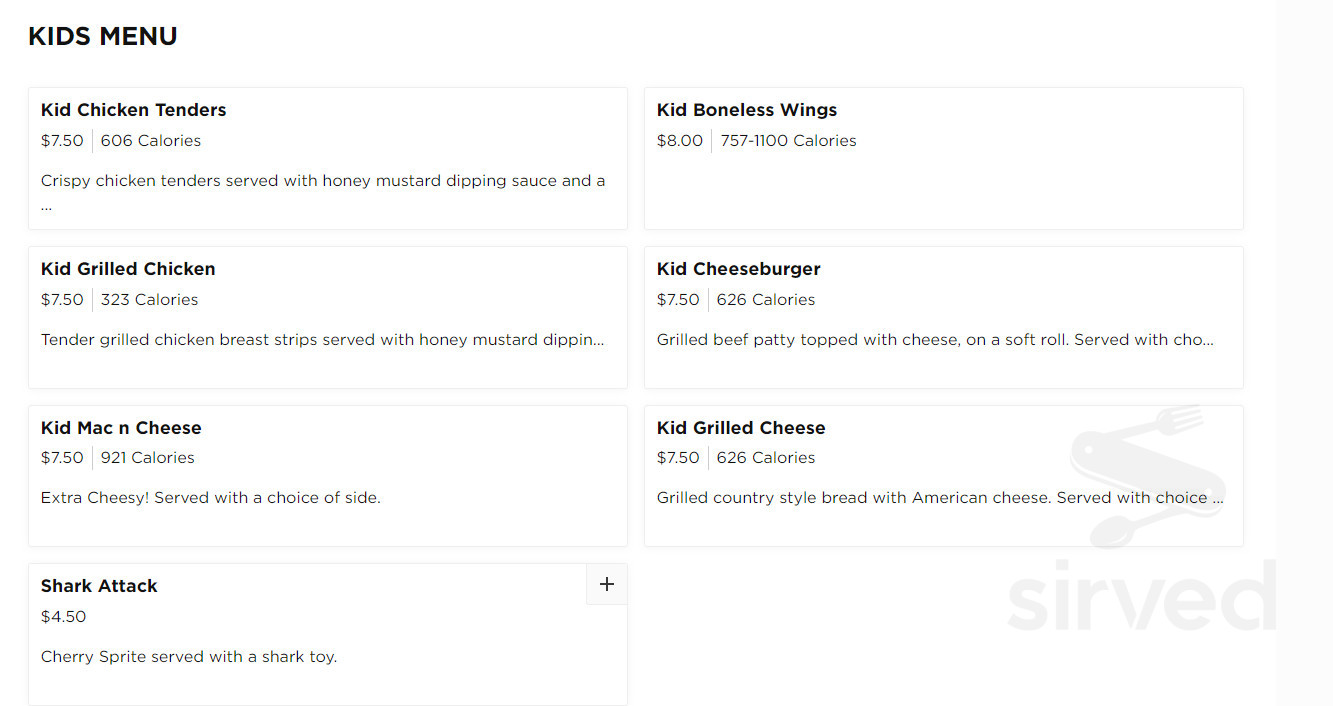Viewport: 1333px width, 706px height.
Task: Click the KIDS MENU section heading
Action: pos(103,36)
